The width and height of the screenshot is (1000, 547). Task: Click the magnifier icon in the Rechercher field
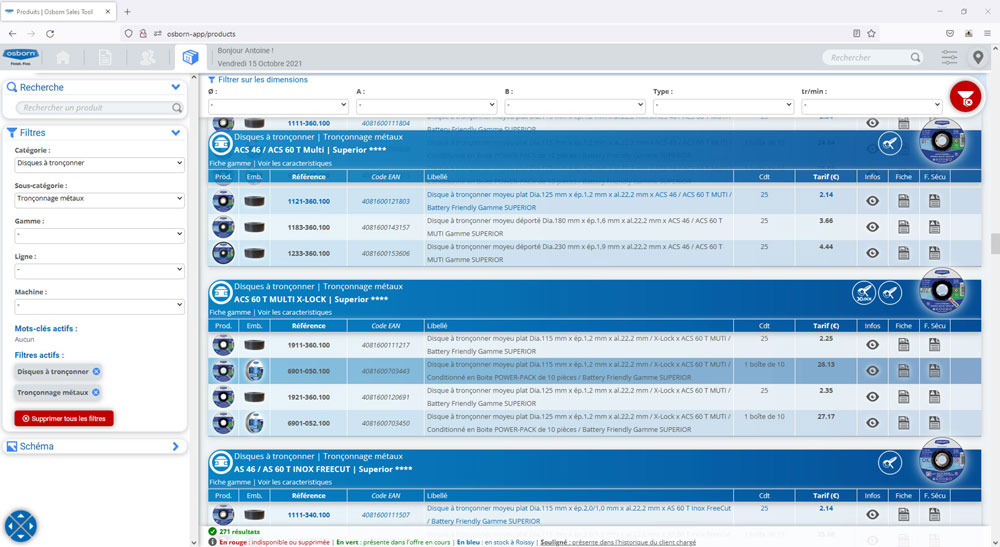(x=915, y=57)
